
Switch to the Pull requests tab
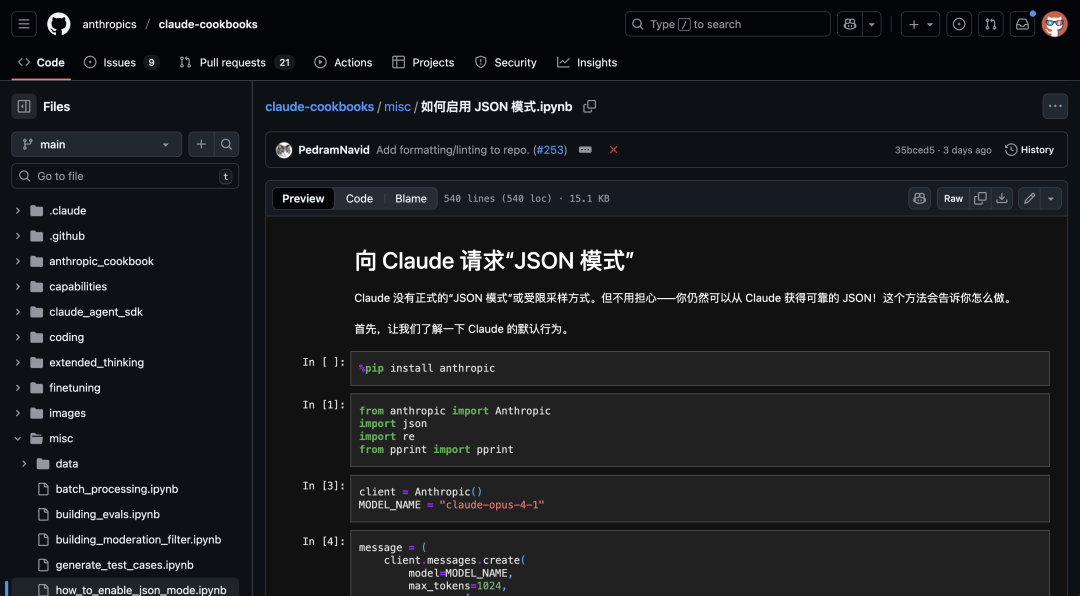(x=237, y=62)
